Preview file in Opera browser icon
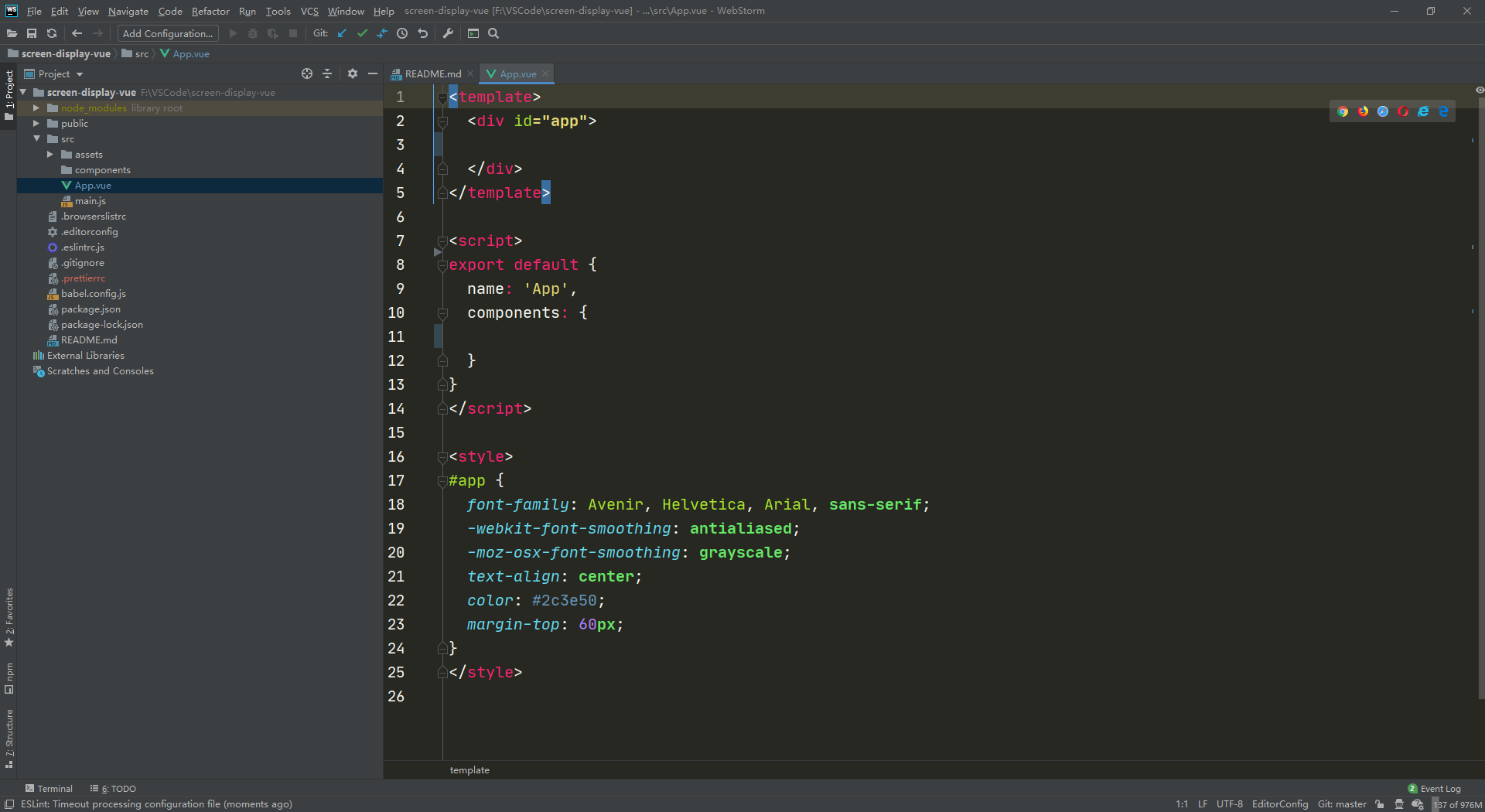 pyautogui.click(x=1403, y=111)
